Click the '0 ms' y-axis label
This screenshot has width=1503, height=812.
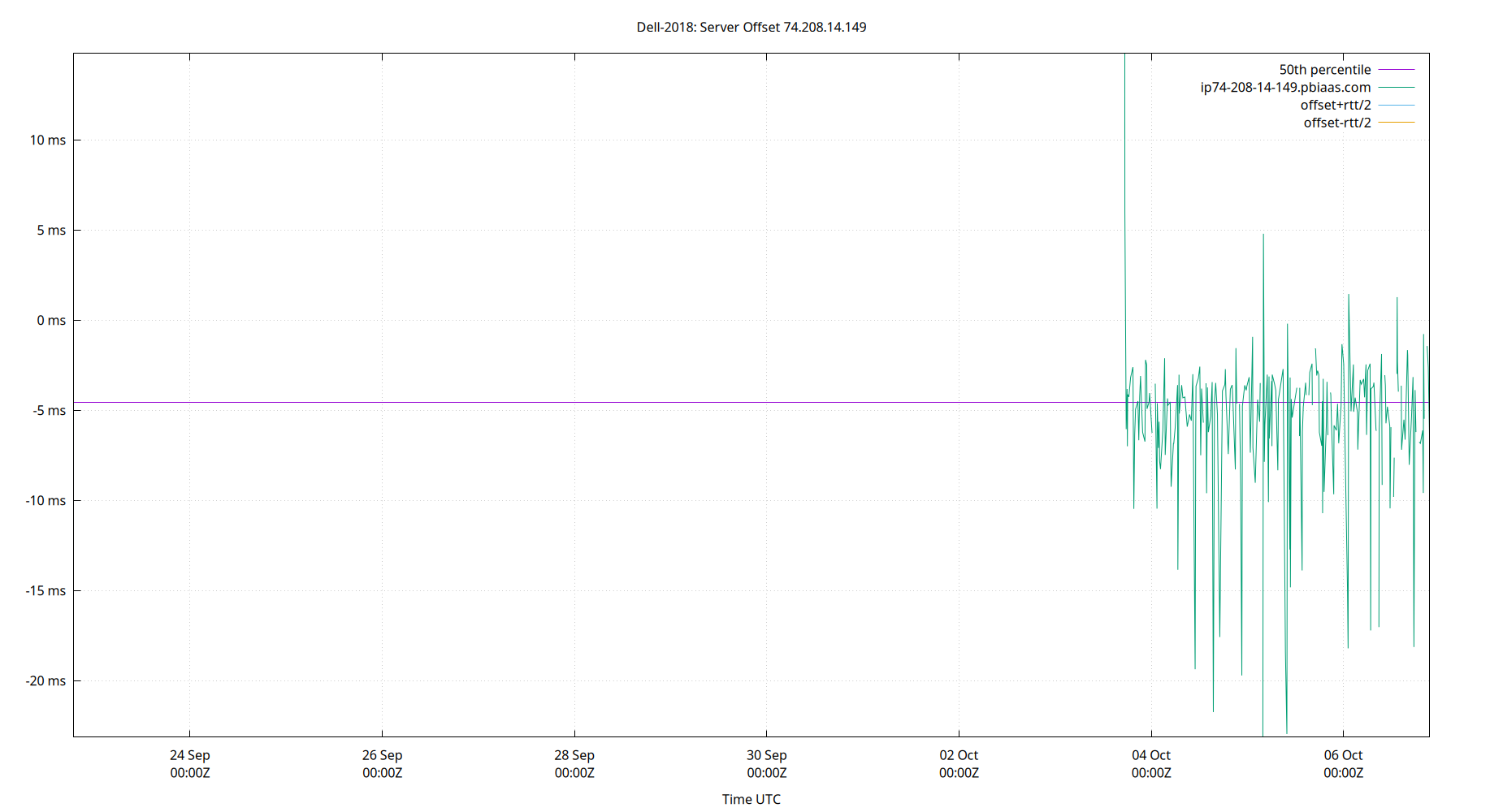[51, 321]
